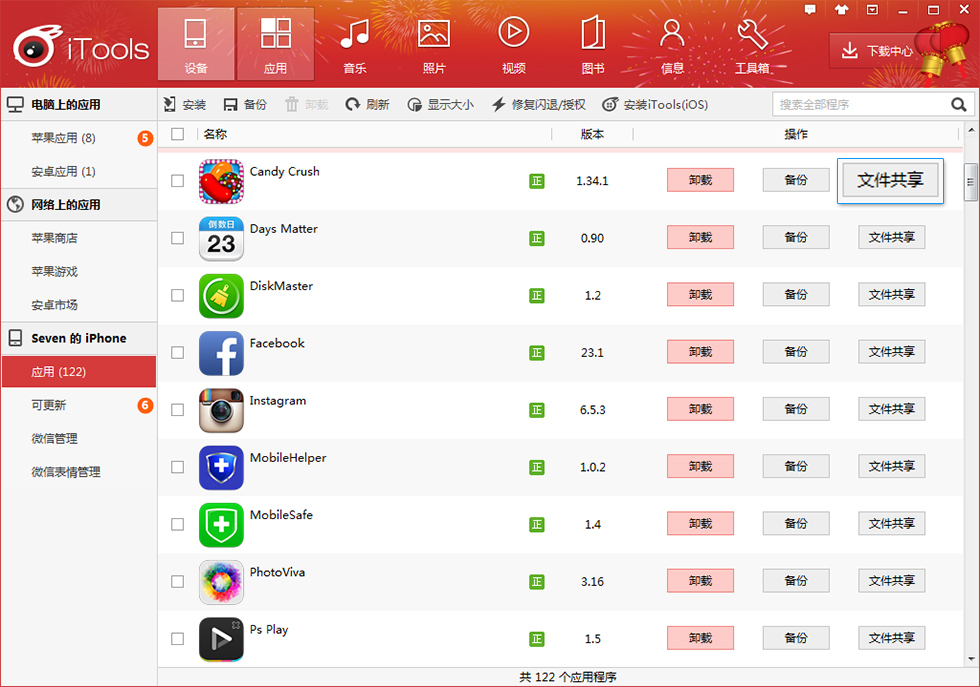Check the Days Matter checkbox
980x687 pixels.
point(178,238)
